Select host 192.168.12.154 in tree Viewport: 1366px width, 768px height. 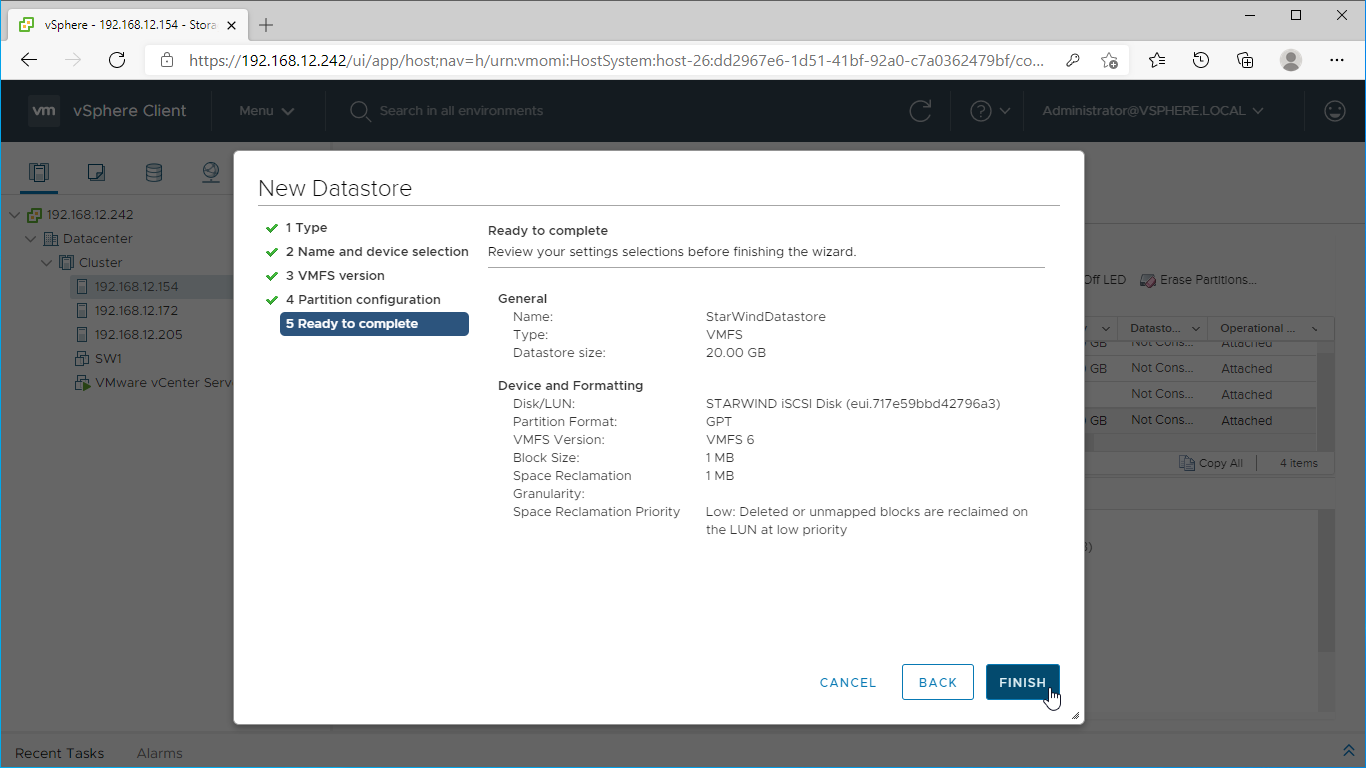tap(136, 287)
